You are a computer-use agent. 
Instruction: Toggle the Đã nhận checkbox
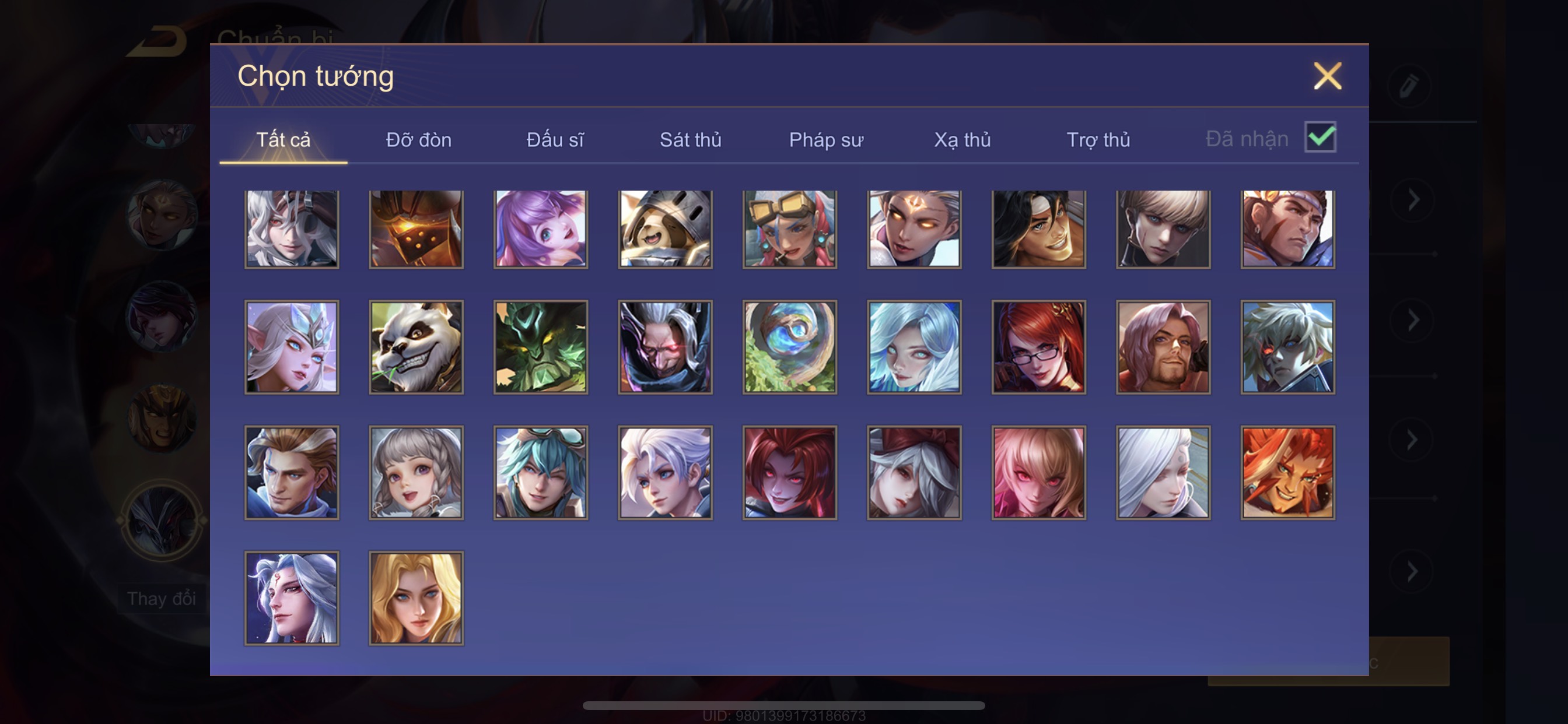point(1320,137)
